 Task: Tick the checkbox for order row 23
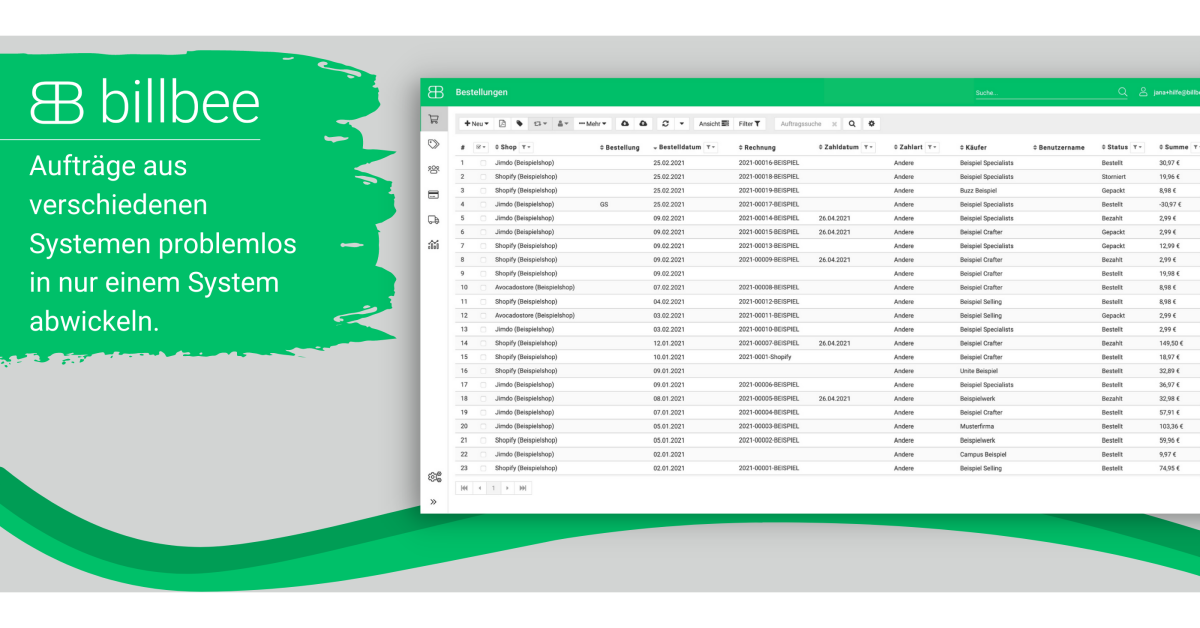click(x=483, y=468)
